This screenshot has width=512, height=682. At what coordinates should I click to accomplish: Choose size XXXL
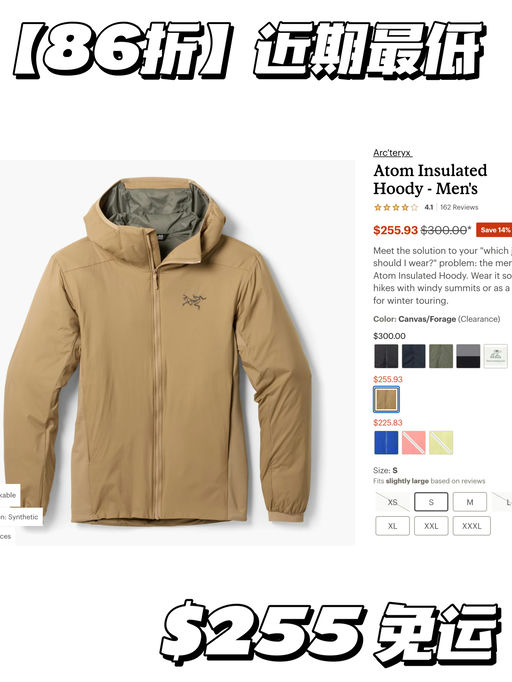[472, 526]
